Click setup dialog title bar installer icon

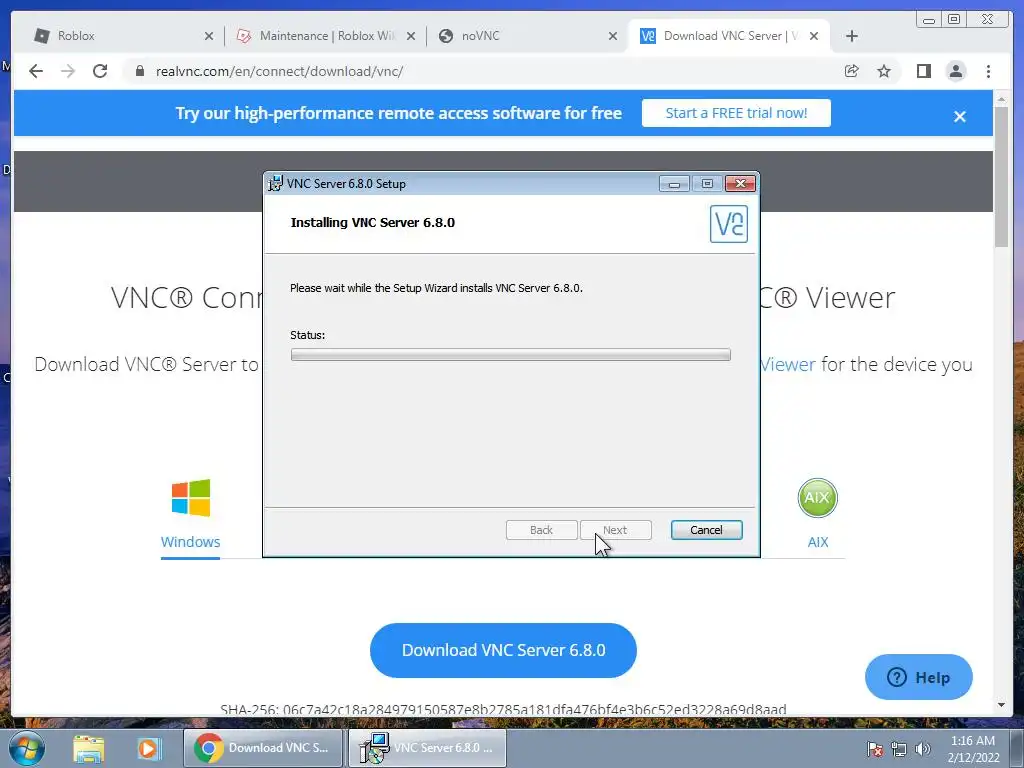point(276,184)
